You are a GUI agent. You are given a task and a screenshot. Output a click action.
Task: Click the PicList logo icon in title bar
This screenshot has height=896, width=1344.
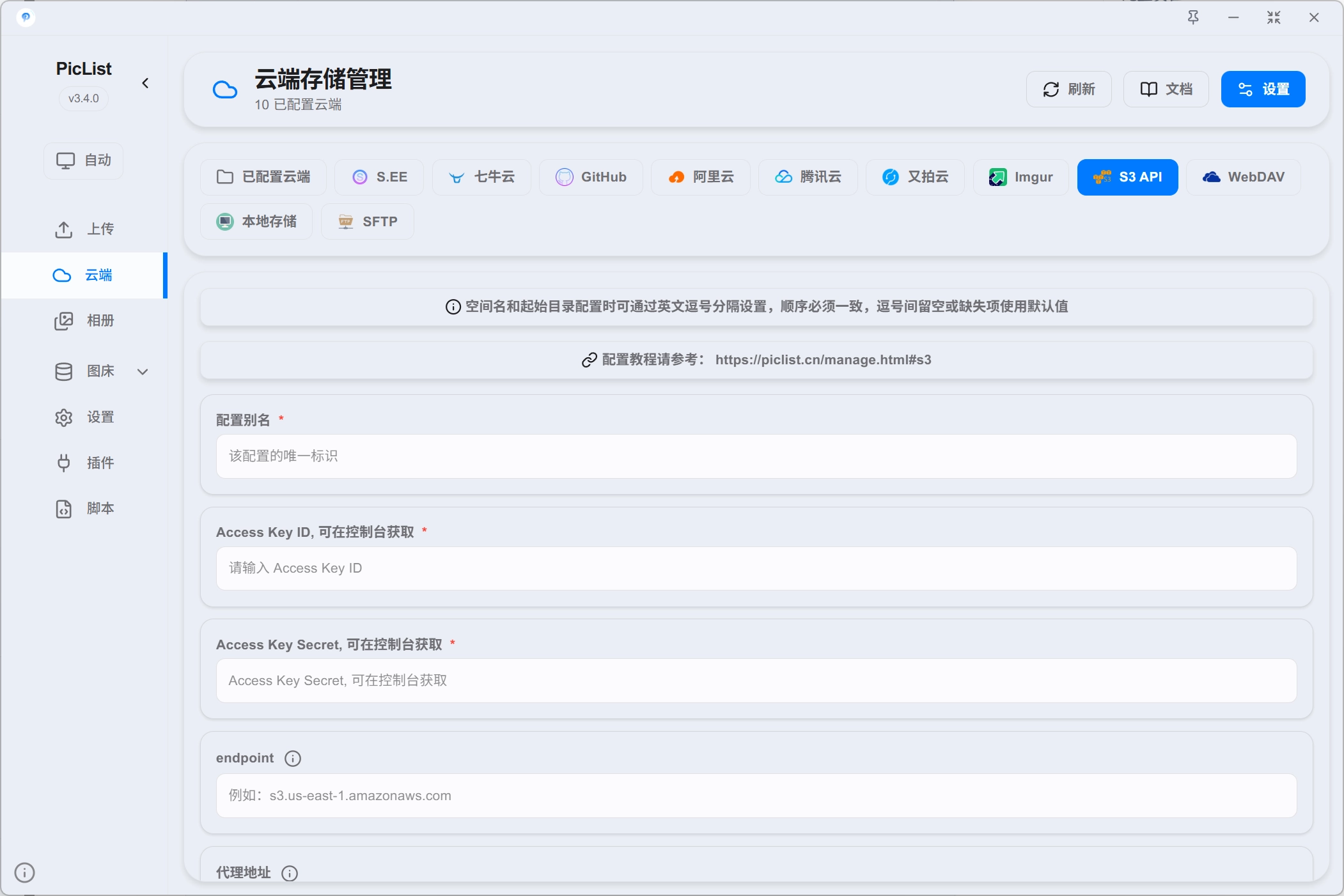point(25,17)
